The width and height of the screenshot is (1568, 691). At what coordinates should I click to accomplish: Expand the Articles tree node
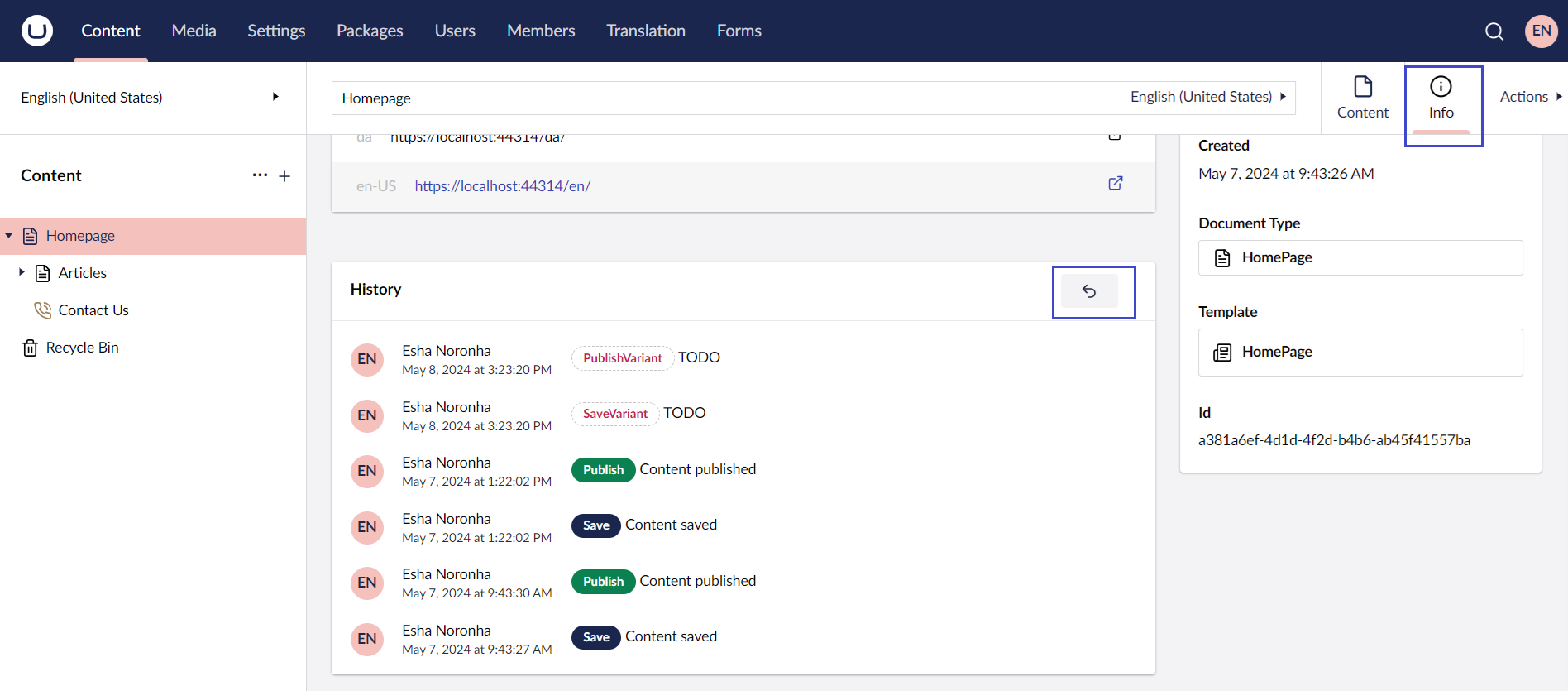(x=22, y=272)
